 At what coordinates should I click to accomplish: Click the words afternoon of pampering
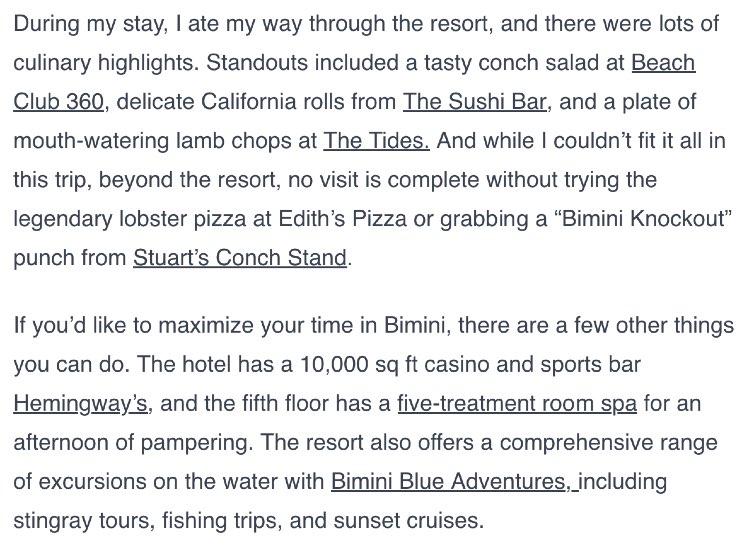coord(133,443)
